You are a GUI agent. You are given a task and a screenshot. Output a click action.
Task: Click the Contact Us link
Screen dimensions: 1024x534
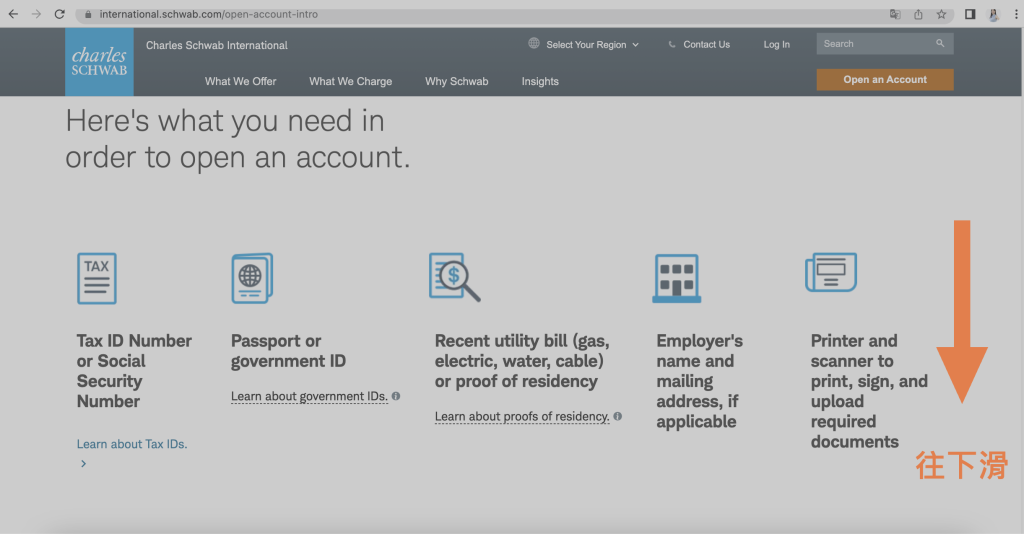pyautogui.click(x=707, y=44)
